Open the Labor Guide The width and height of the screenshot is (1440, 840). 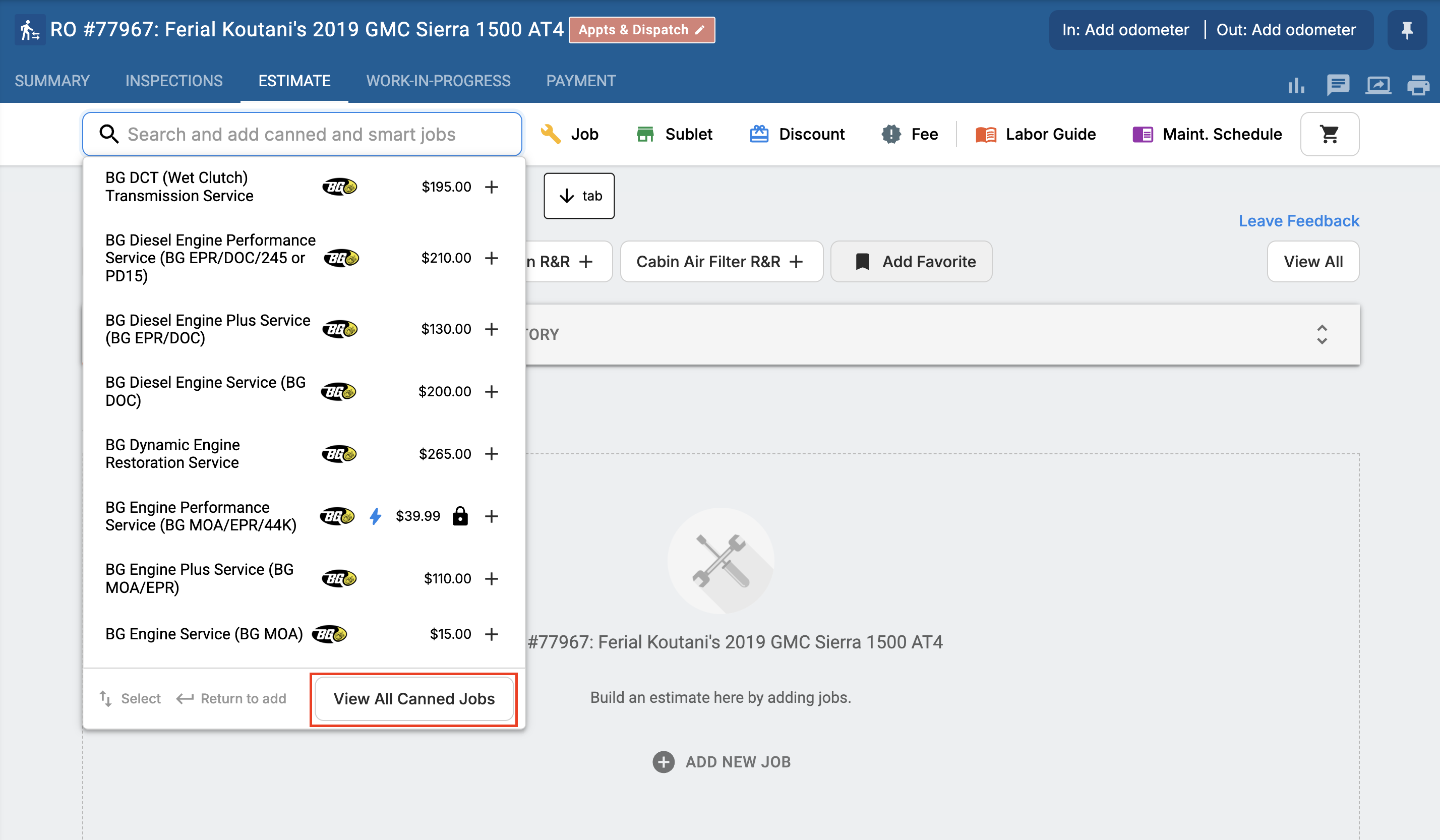click(x=1036, y=134)
